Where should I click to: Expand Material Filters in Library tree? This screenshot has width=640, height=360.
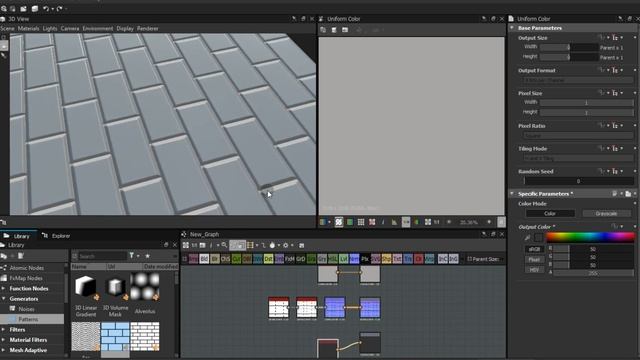coord(4,340)
